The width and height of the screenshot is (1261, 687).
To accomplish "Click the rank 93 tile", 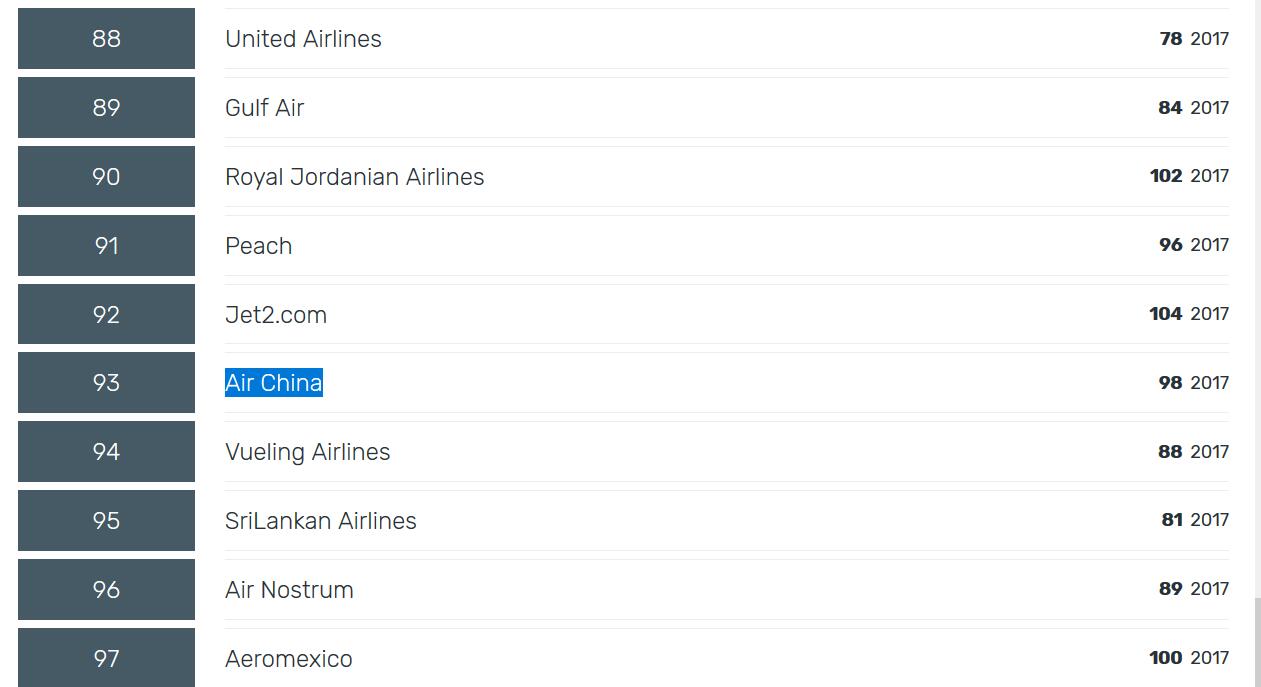I will (x=106, y=383).
